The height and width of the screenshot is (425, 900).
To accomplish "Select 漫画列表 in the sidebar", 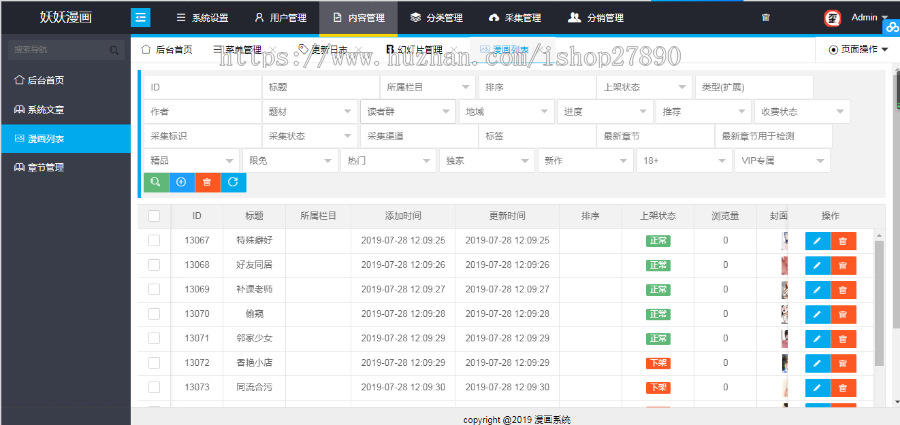I will point(65,138).
